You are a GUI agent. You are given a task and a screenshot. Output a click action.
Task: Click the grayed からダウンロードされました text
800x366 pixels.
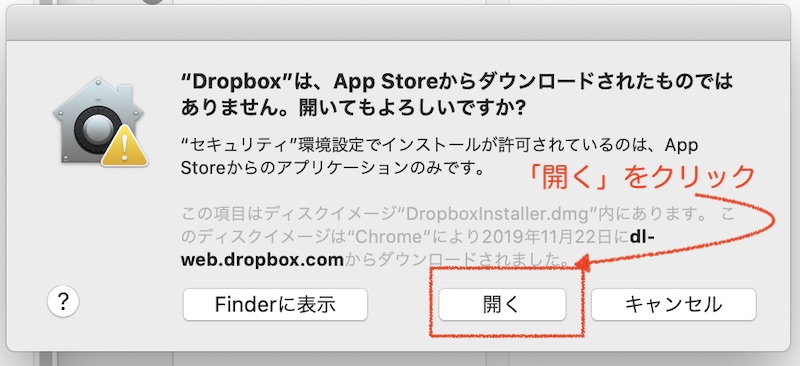tap(457, 260)
